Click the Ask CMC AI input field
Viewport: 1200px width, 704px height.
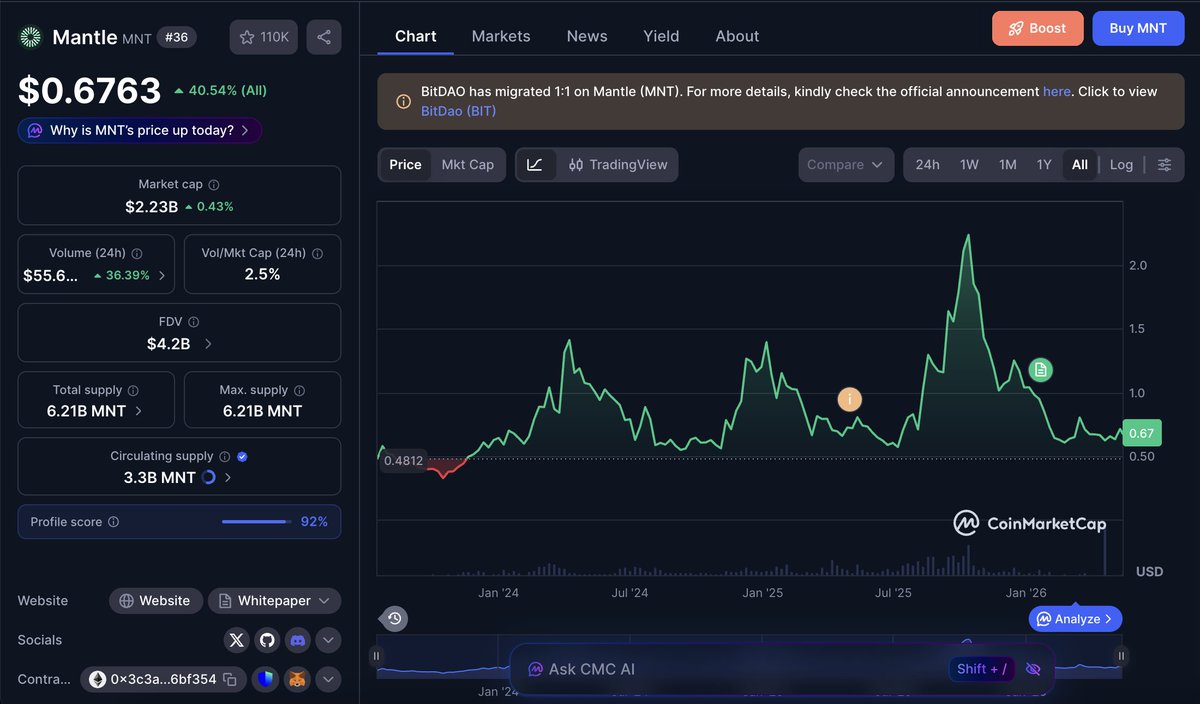(x=782, y=669)
